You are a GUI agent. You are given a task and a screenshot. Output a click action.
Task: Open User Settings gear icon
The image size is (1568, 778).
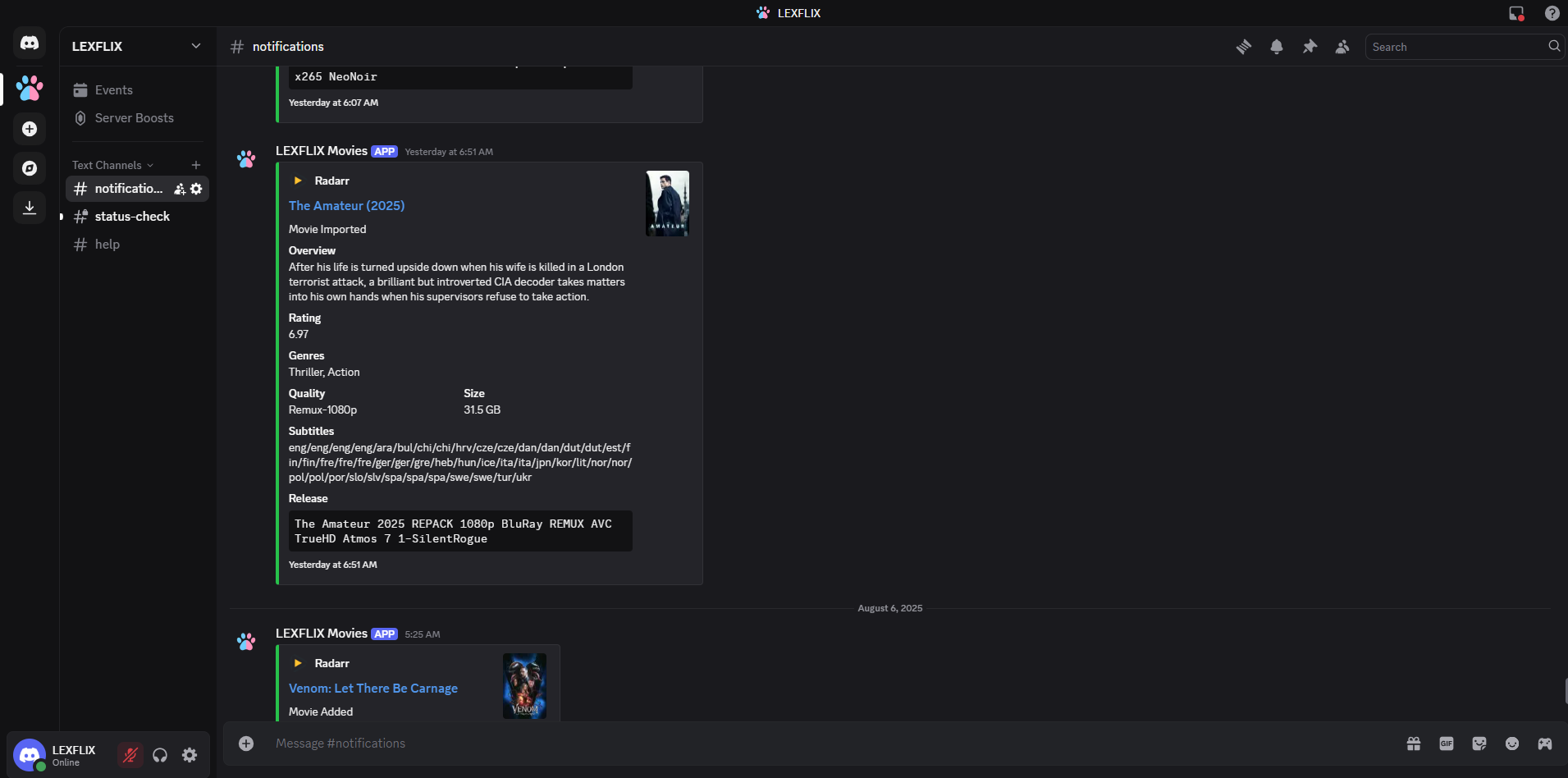point(190,755)
